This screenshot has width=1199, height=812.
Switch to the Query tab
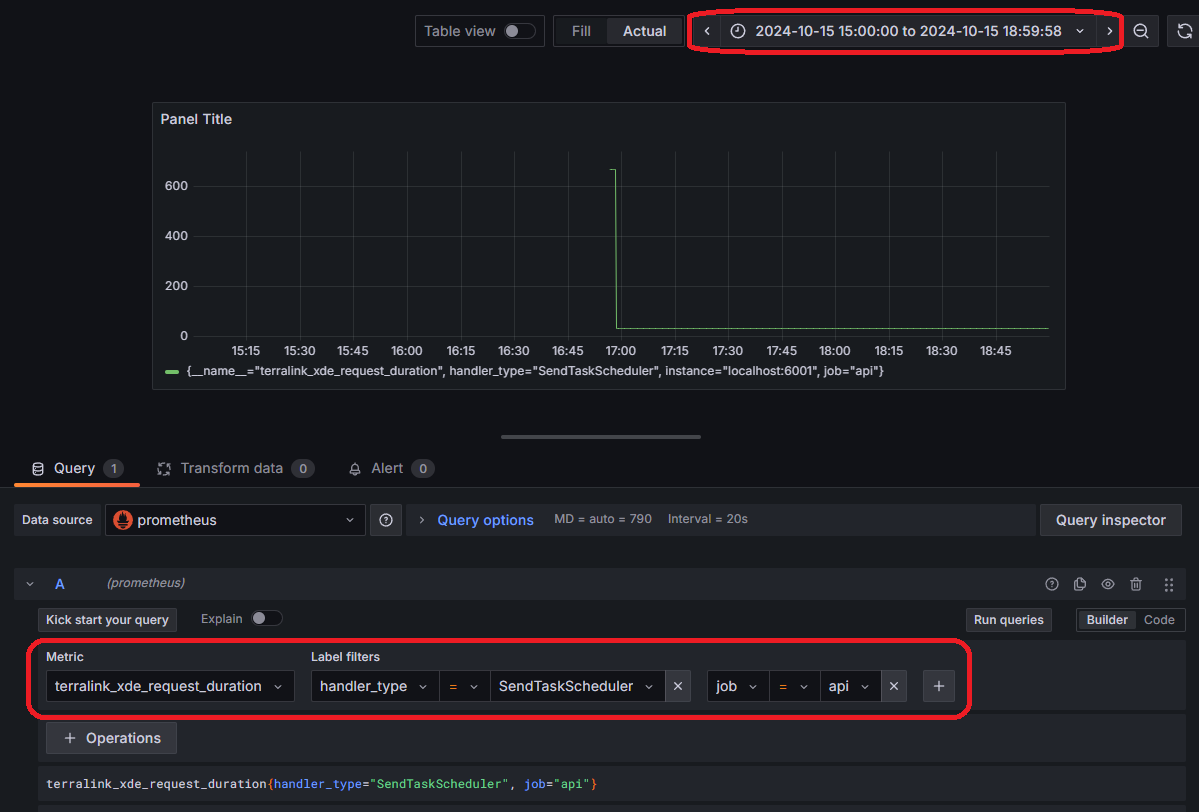click(x=76, y=468)
